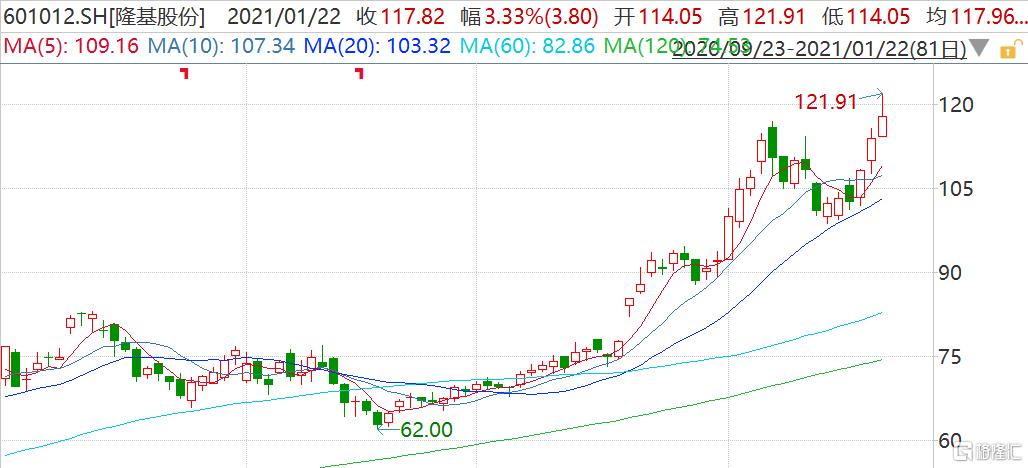Image resolution: width=1028 pixels, height=468 pixels.
Task: Click stock code 601012.SH[隆基股份]
Action: point(104,16)
